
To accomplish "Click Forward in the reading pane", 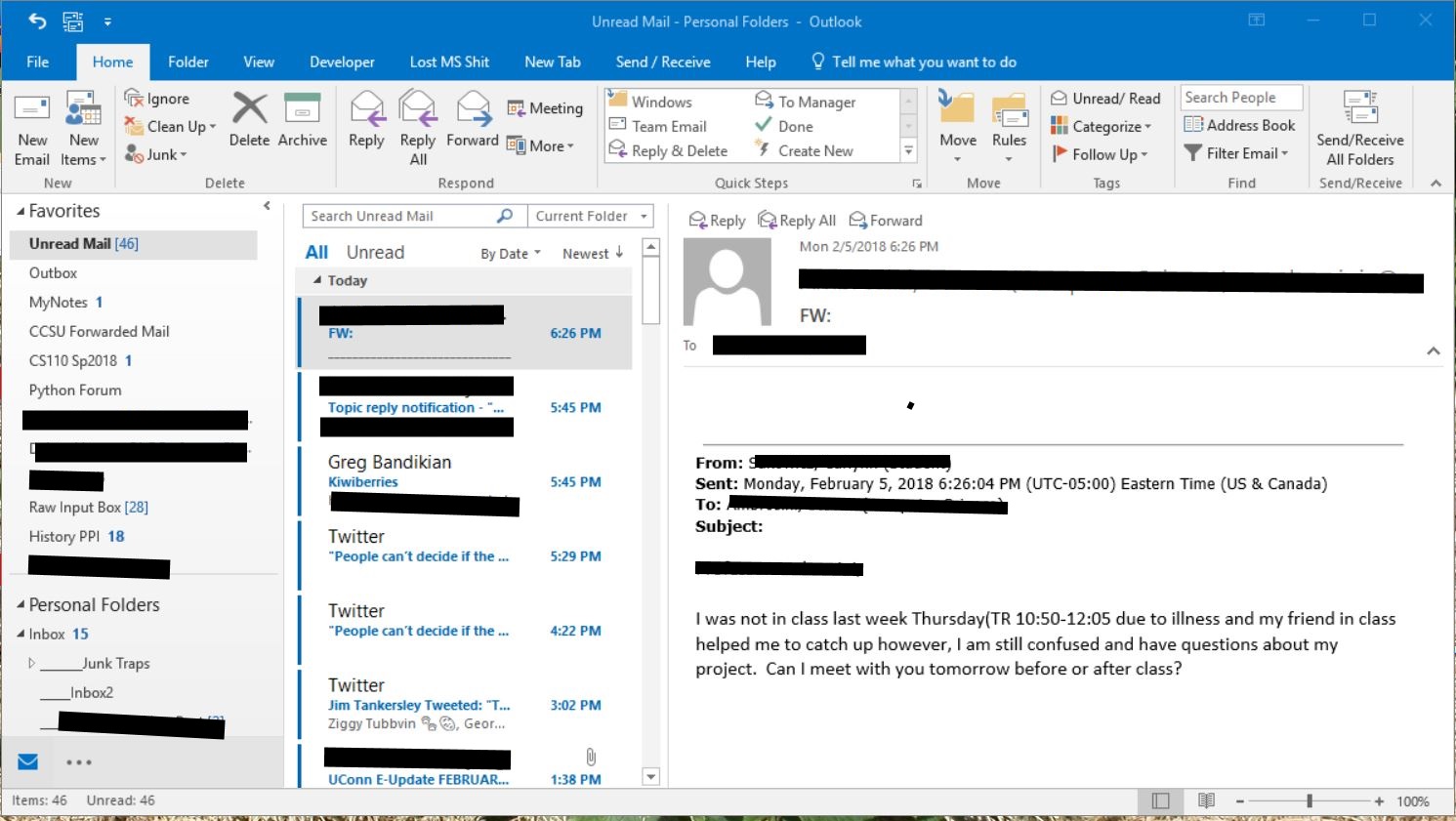I will [x=886, y=221].
